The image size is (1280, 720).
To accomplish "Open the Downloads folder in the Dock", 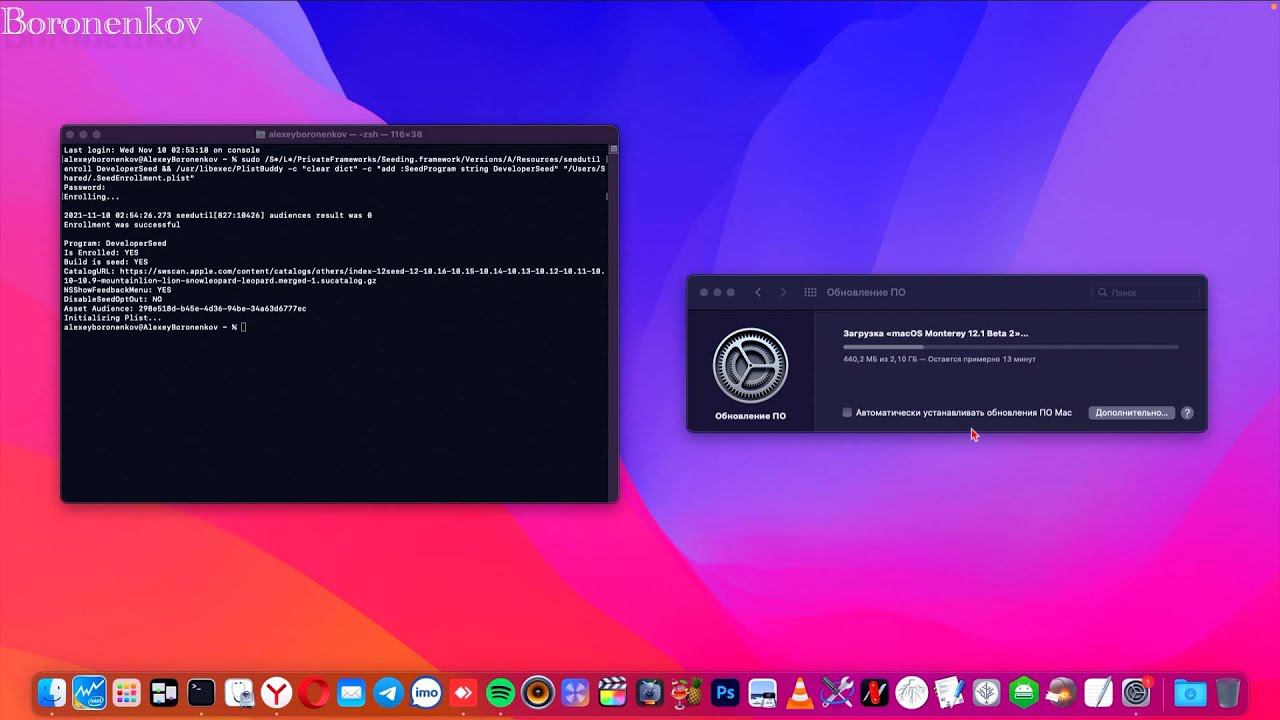I will point(1190,692).
